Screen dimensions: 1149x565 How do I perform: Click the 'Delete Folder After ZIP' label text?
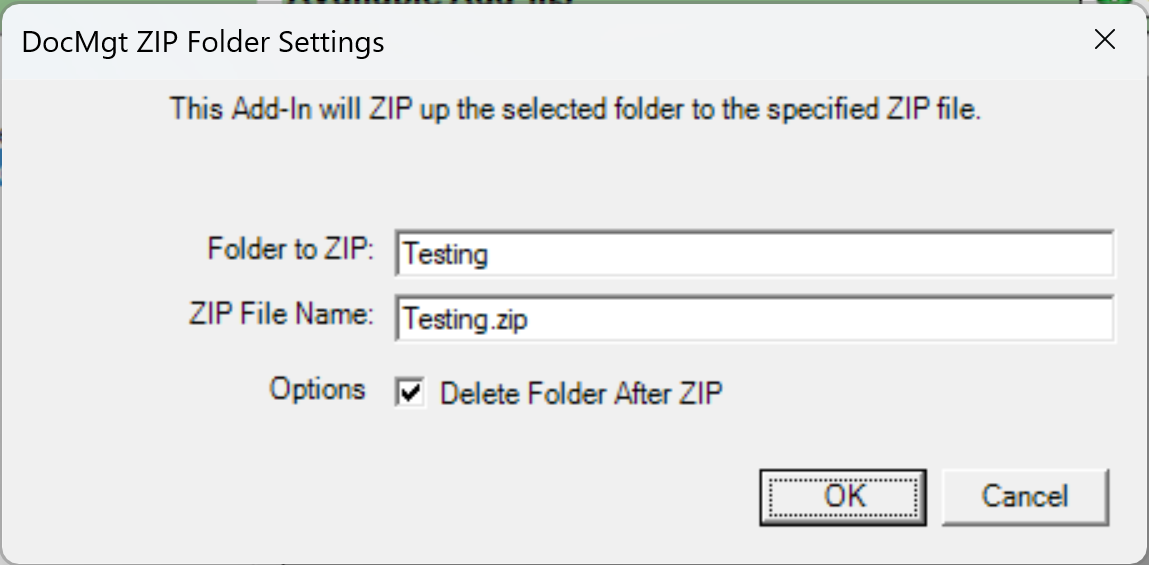coord(581,393)
